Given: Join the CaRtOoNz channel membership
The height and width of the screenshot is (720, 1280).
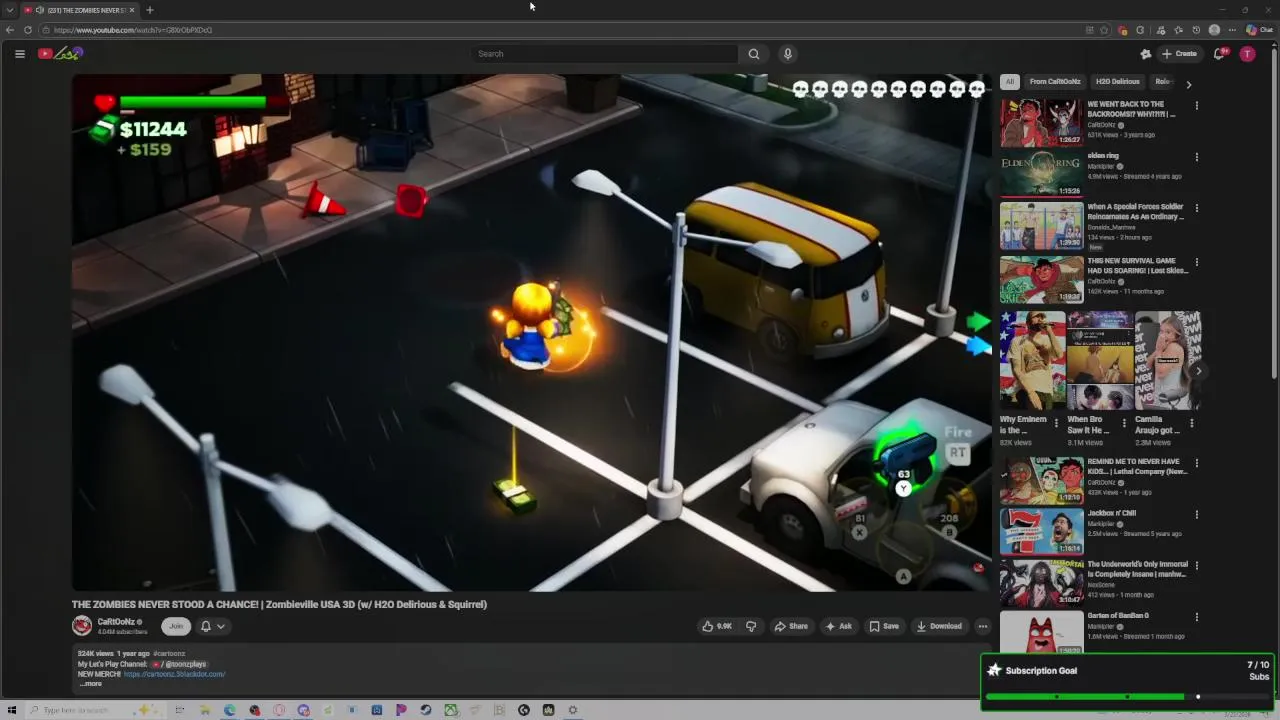Looking at the screenshot, I should pos(176,626).
